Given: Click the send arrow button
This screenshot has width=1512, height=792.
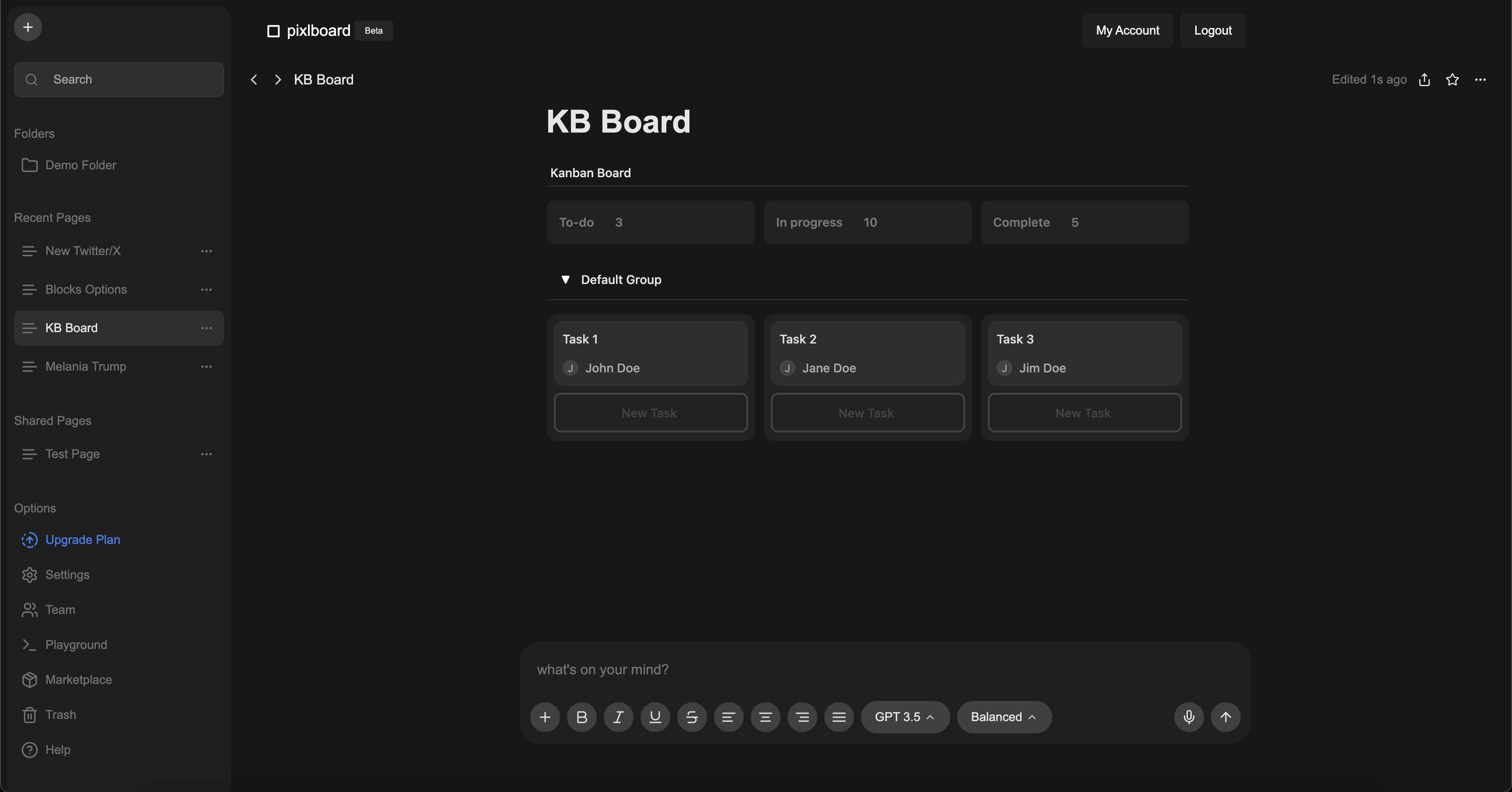Looking at the screenshot, I should [x=1225, y=717].
